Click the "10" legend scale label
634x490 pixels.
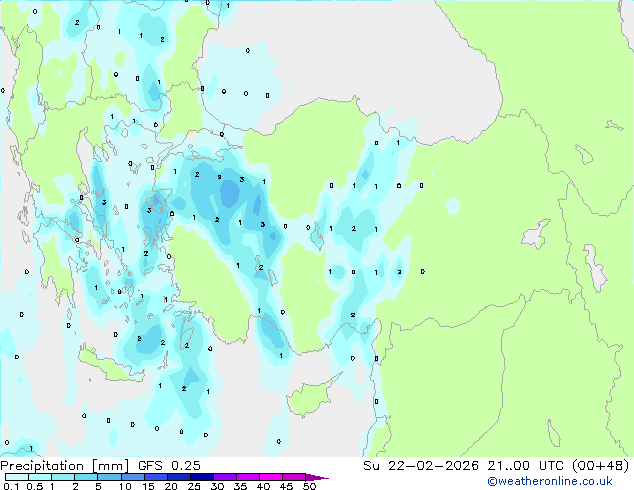125,486
